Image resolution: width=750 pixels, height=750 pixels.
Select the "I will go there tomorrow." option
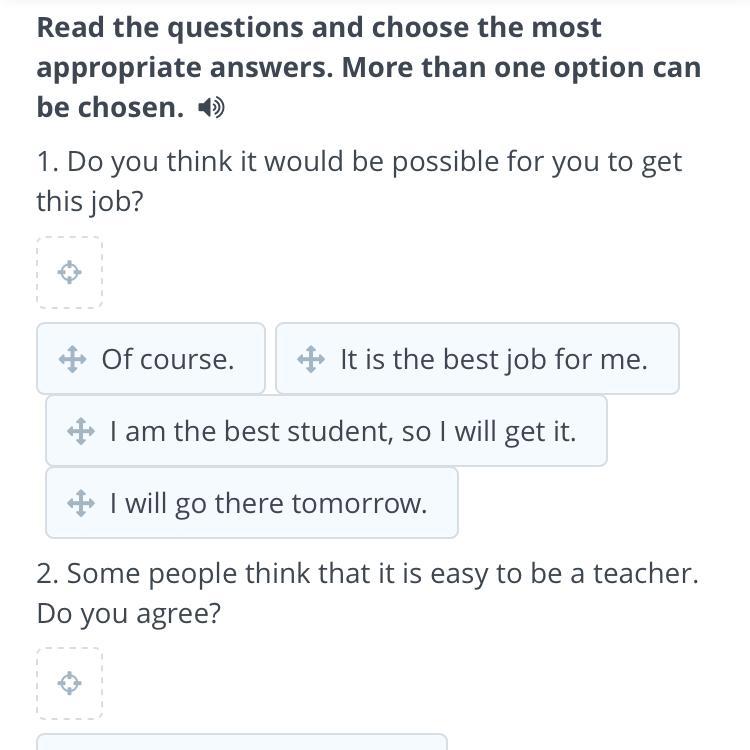(x=268, y=503)
